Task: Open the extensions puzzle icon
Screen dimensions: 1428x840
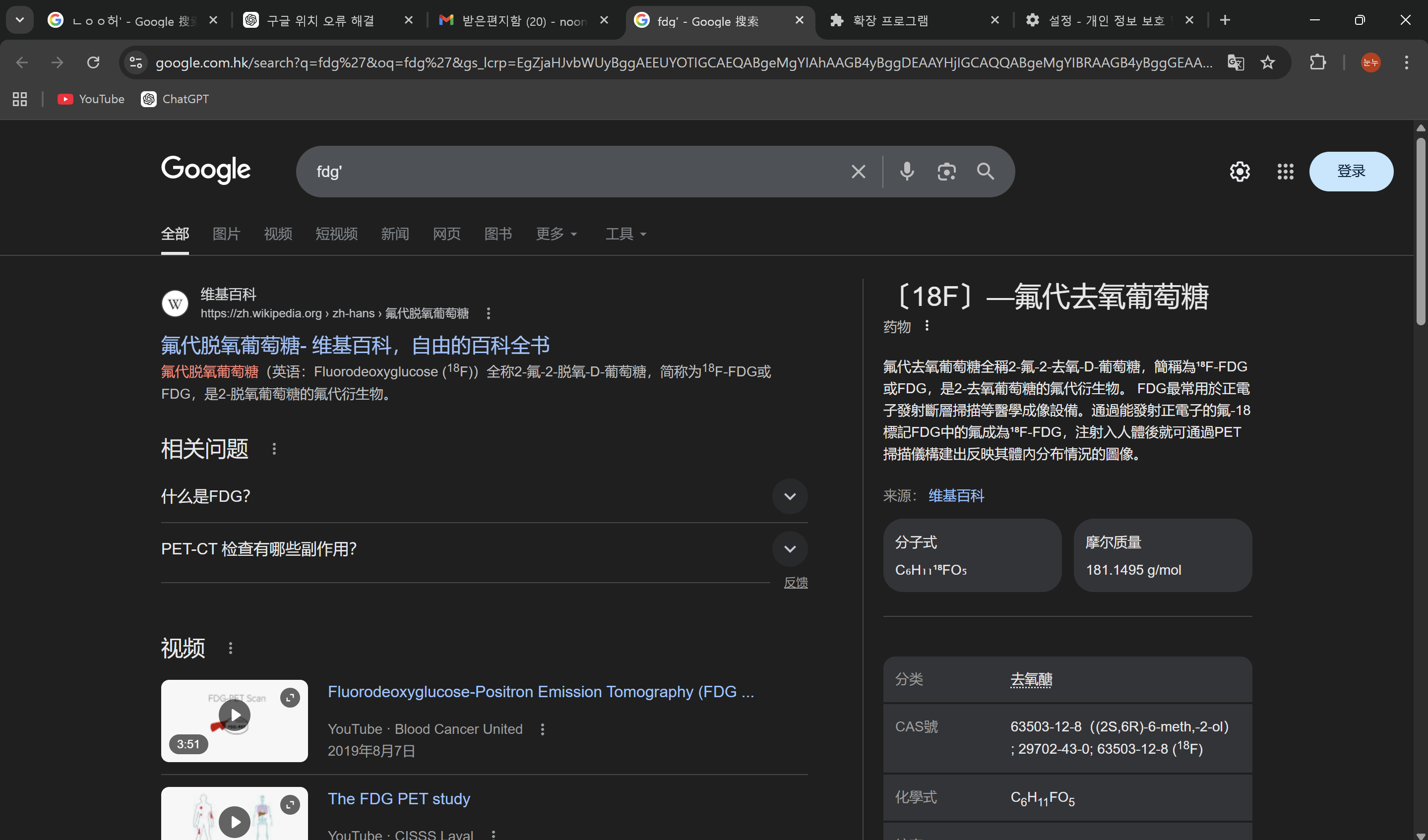Action: coord(1318,62)
